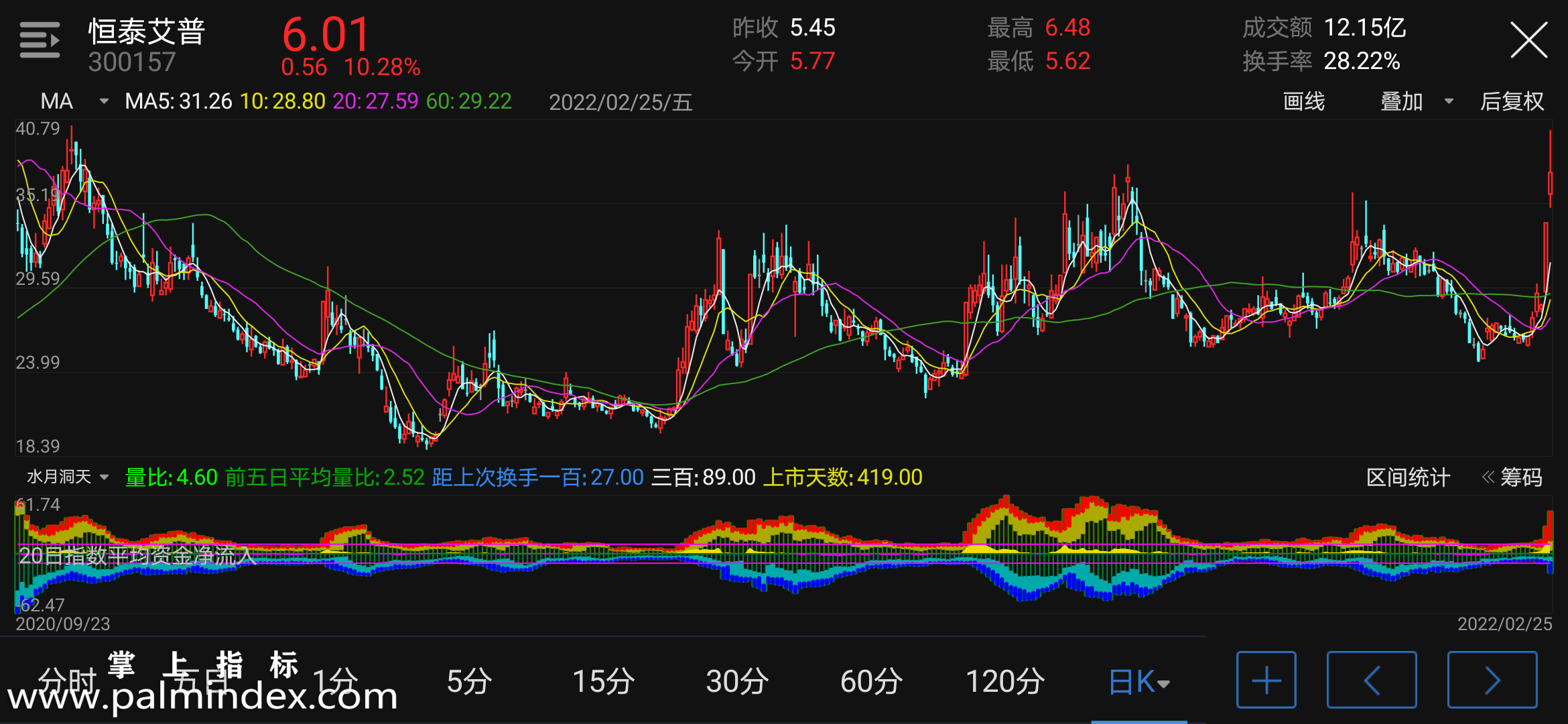
Task: Show the 筹码 chip distribution panel
Action: coord(1512,477)
